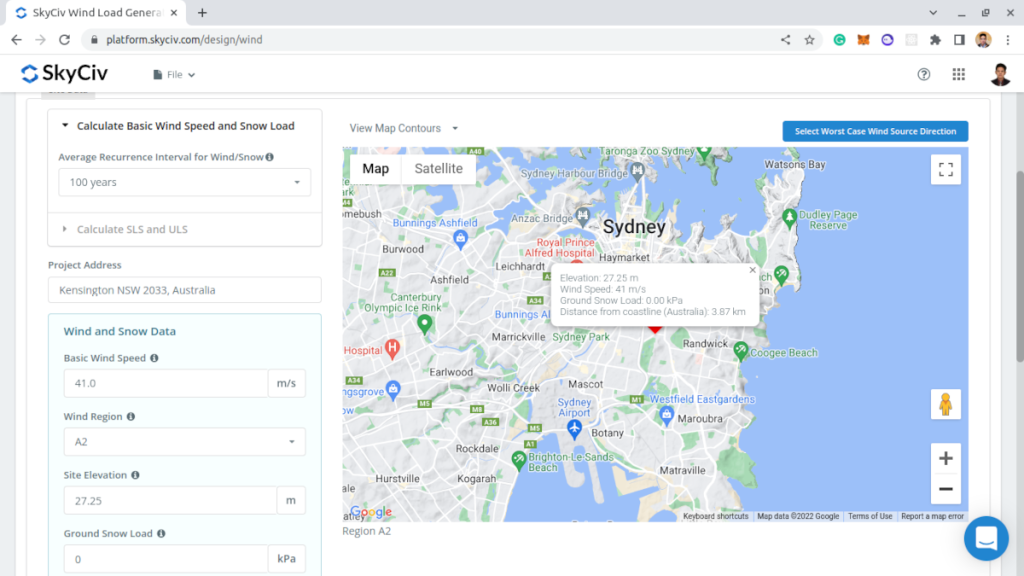Select the Street View pegman icon

coord(945,404)
